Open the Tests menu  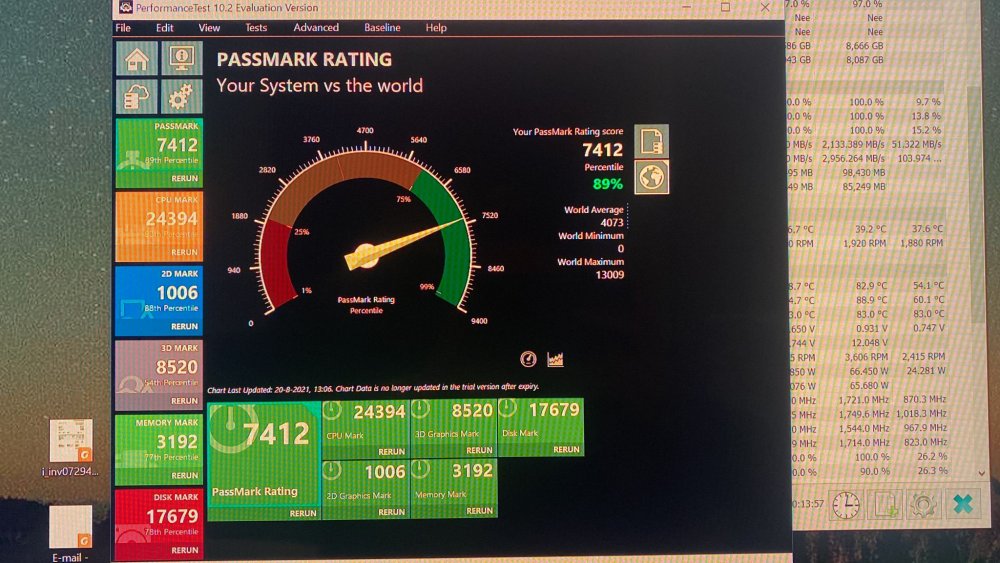tap(256, 27)
